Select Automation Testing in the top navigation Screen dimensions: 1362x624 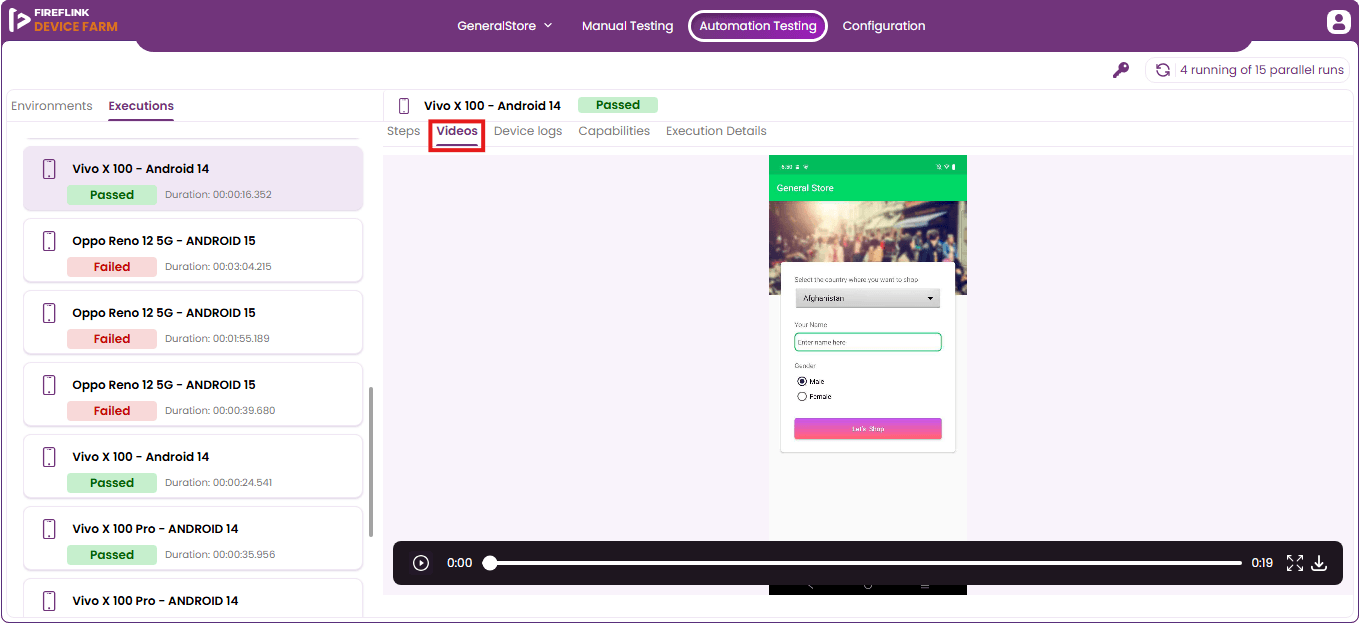758,26
